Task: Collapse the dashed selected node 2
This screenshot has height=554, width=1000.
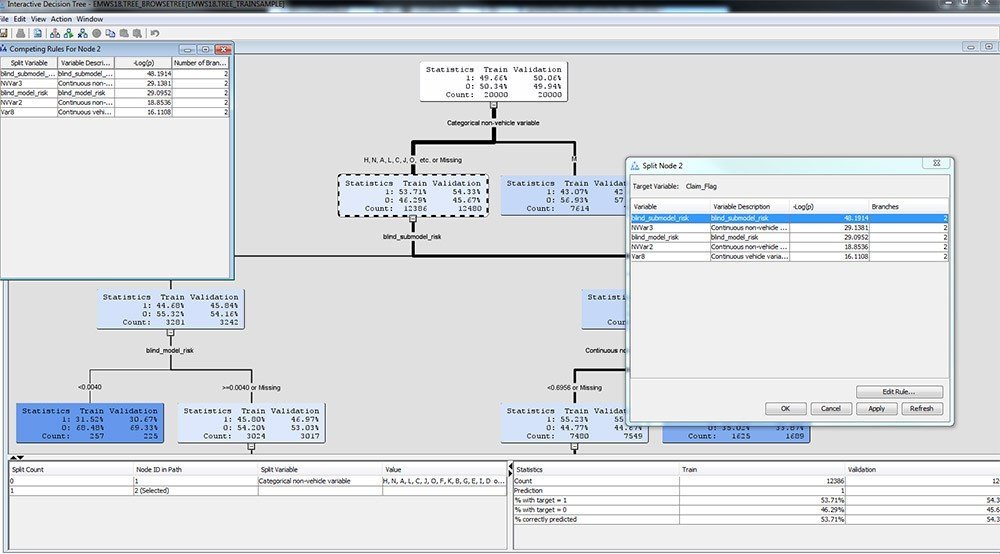Action: tap(412, 219)
